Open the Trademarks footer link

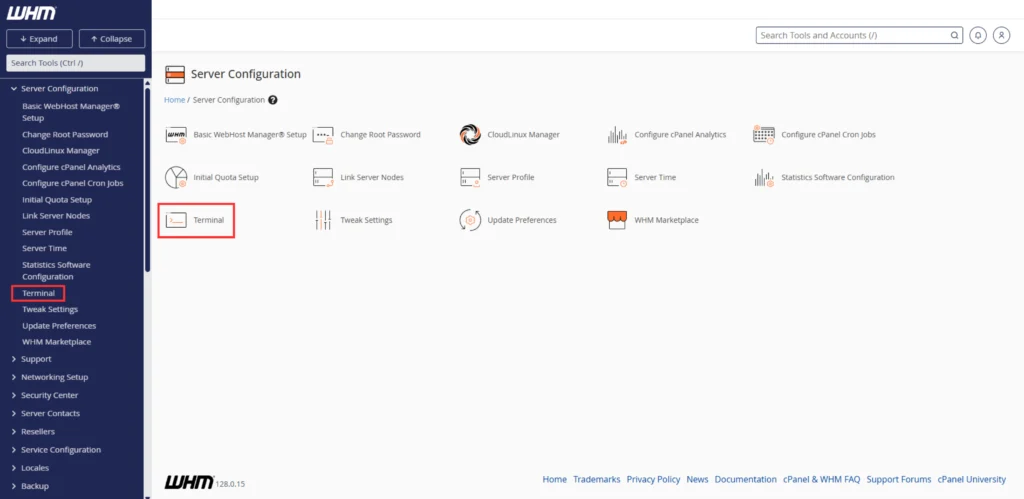[596, 479]
